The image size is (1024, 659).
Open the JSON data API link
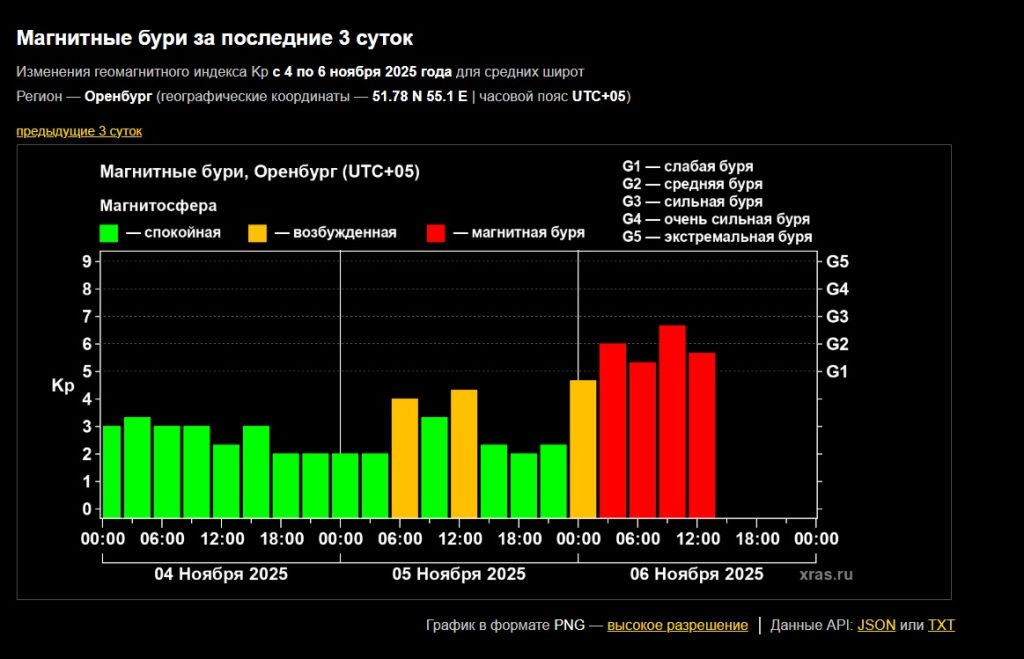[876, 625]
